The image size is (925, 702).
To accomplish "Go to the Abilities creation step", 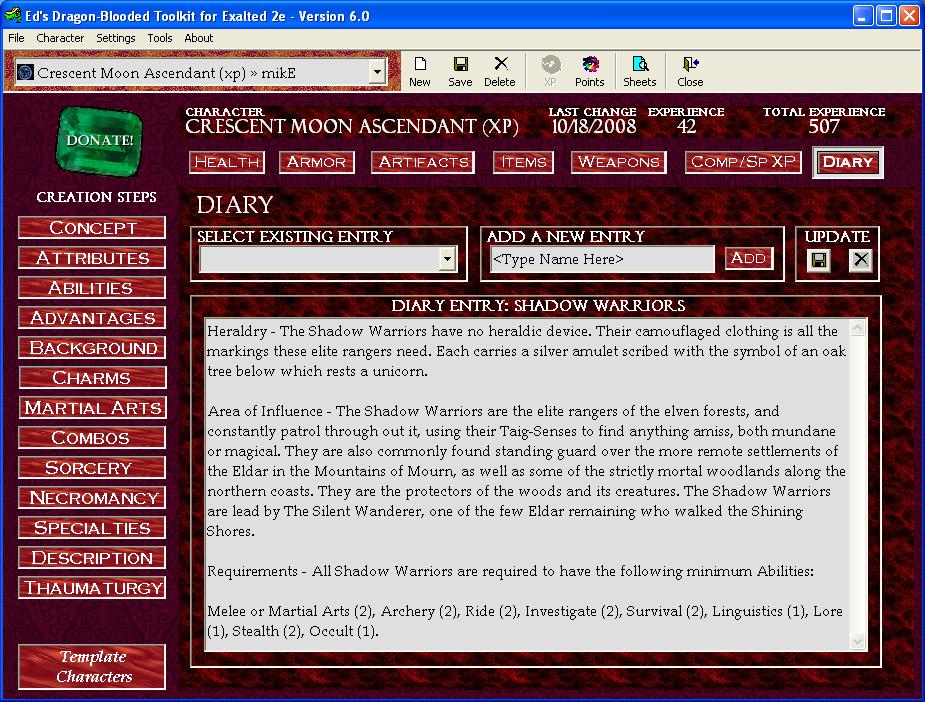I will coord(92,288).
